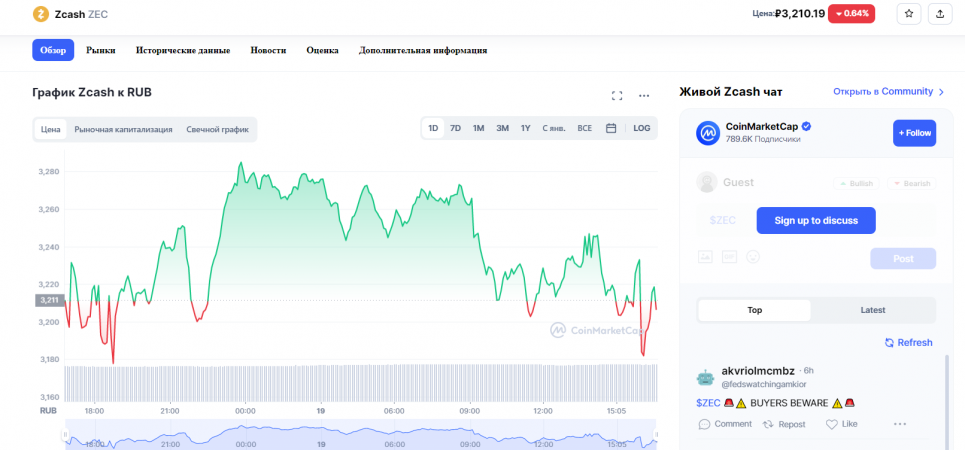Screen dimensions: 965x450
Task: Comment on the BUYERS BEWARE post
Action: pos(725,424)
